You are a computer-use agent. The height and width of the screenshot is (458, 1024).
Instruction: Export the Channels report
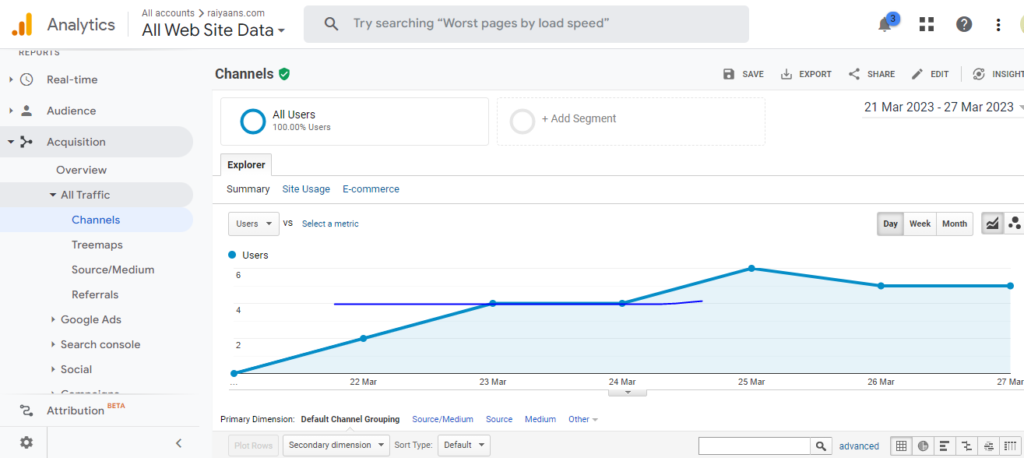pyautogui.click(x=806, y=74)
